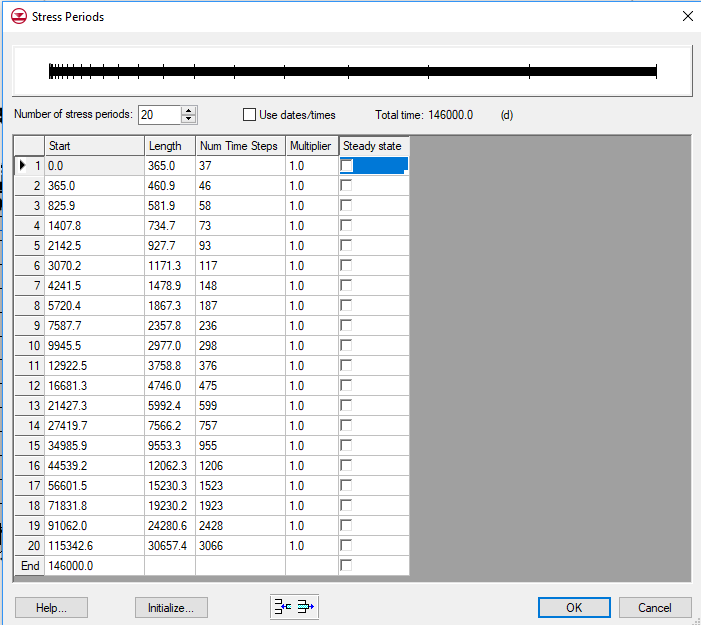The image size is (701, 625).
Task: Toggle Steady state for stress period 8
Action: [x=346, y=305]
